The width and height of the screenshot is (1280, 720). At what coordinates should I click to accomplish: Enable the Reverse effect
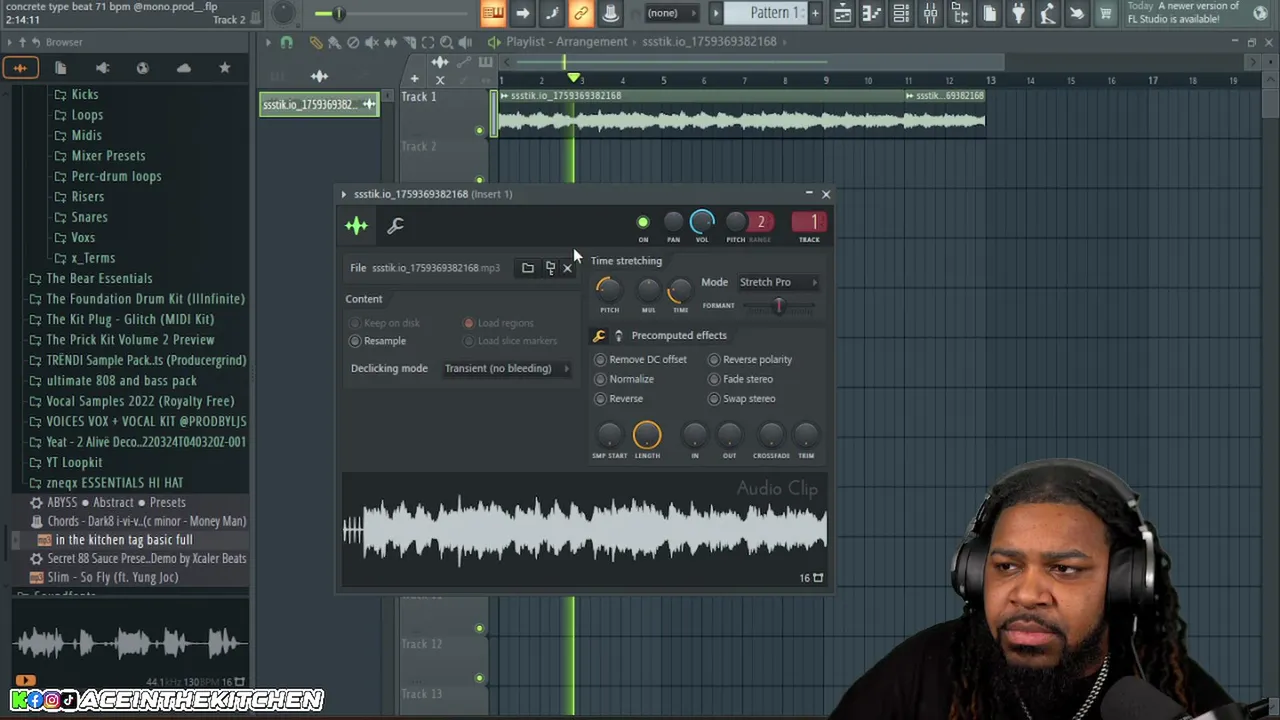click(618, 399)
